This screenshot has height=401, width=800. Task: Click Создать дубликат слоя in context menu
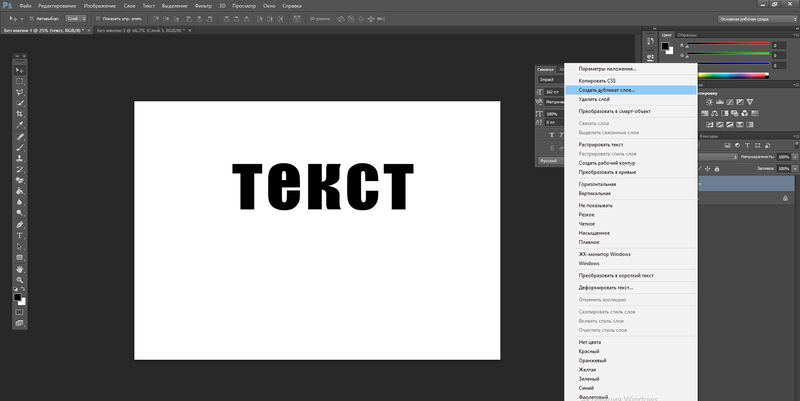(x=607, y=89)
